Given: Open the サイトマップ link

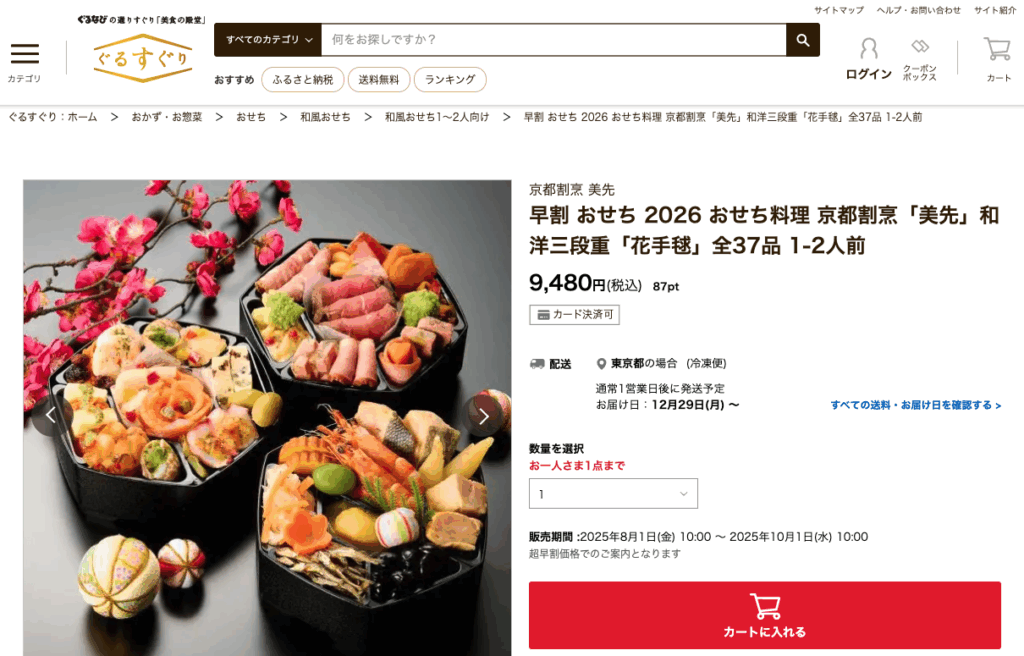Looking at the screenshot, I should pos(839,10).
